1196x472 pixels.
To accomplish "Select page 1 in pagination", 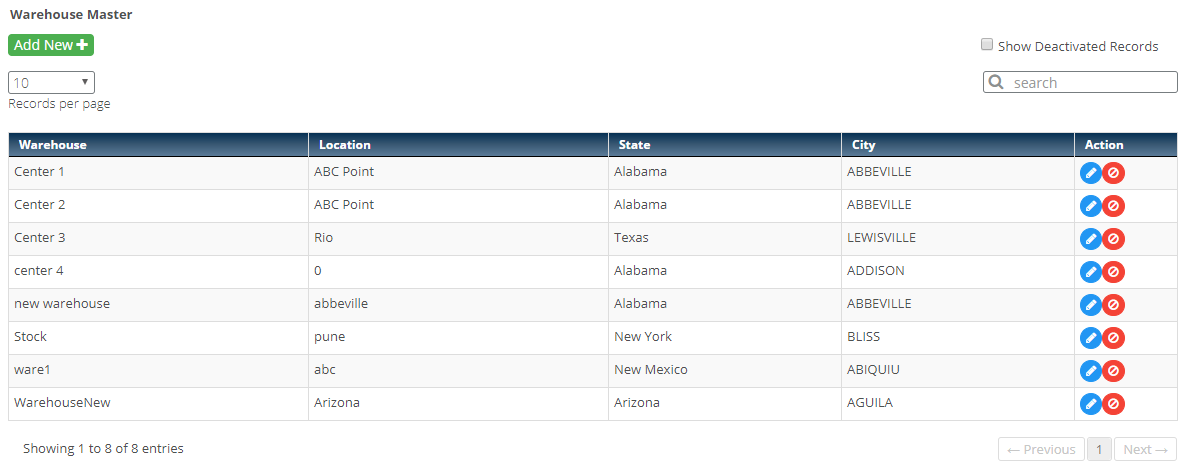I will tap(1098, 449).
